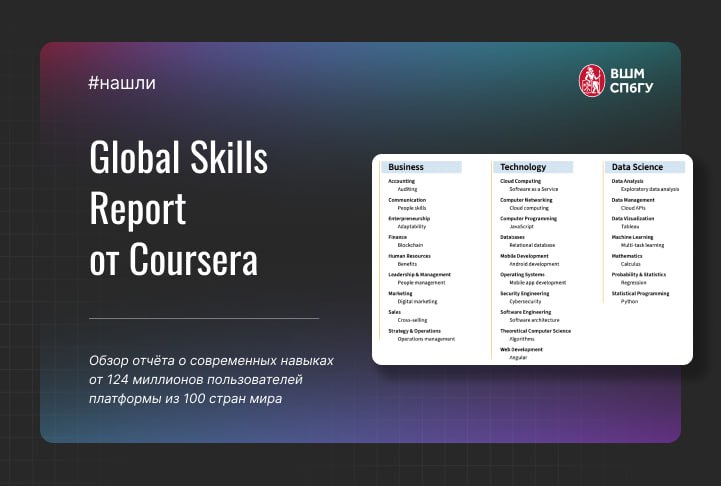The width and height of the screenshot is (721, 486).
Task: Select the 'Entrepreneurship' category
Action: point(409,218)
